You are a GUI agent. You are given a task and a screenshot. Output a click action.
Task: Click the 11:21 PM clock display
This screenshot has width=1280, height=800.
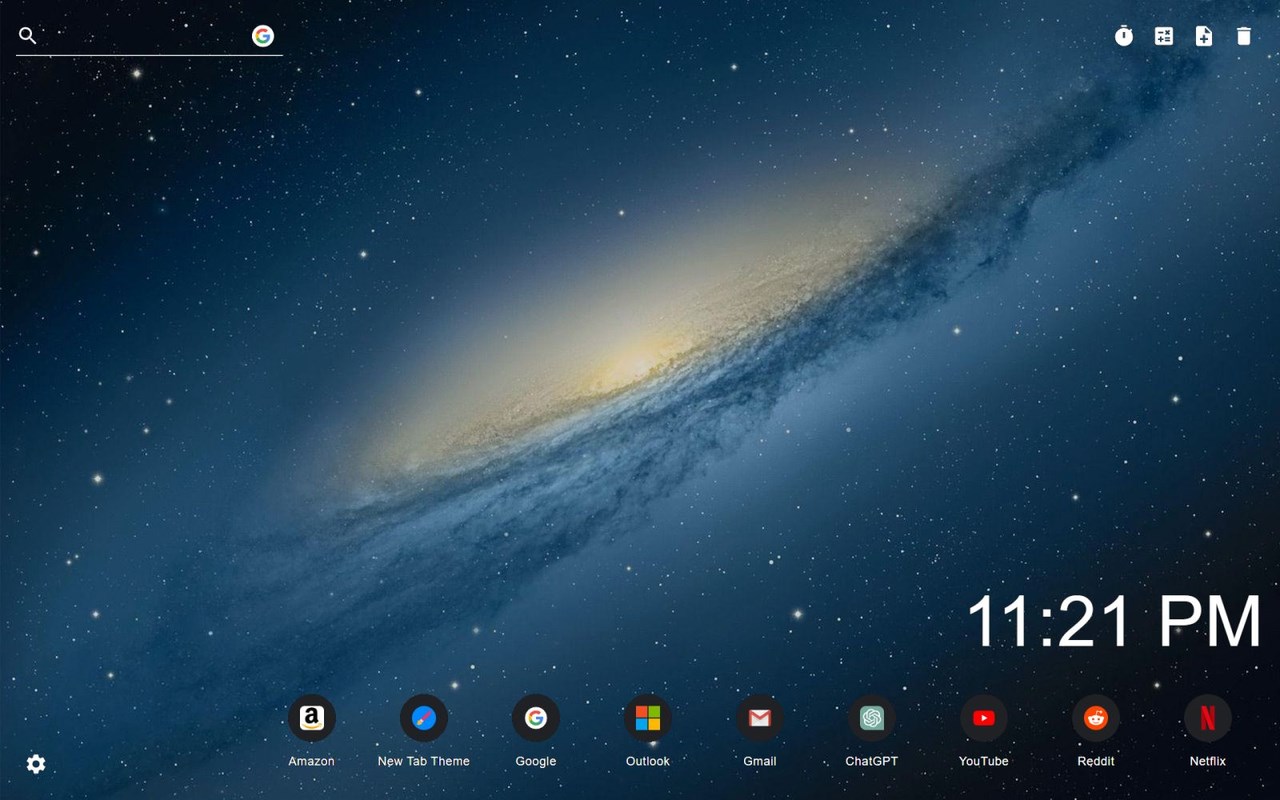(x=1114, y=621)
